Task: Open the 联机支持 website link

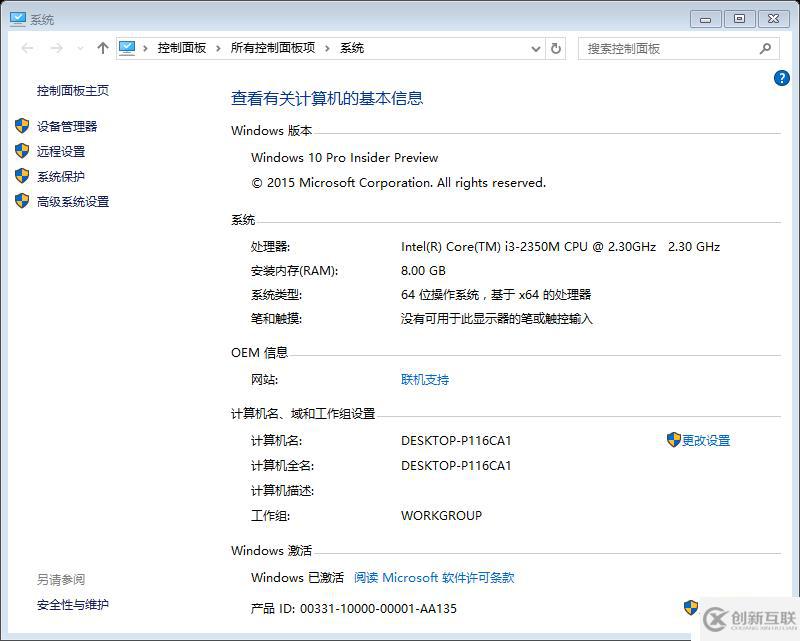Action: coord(424,380)
